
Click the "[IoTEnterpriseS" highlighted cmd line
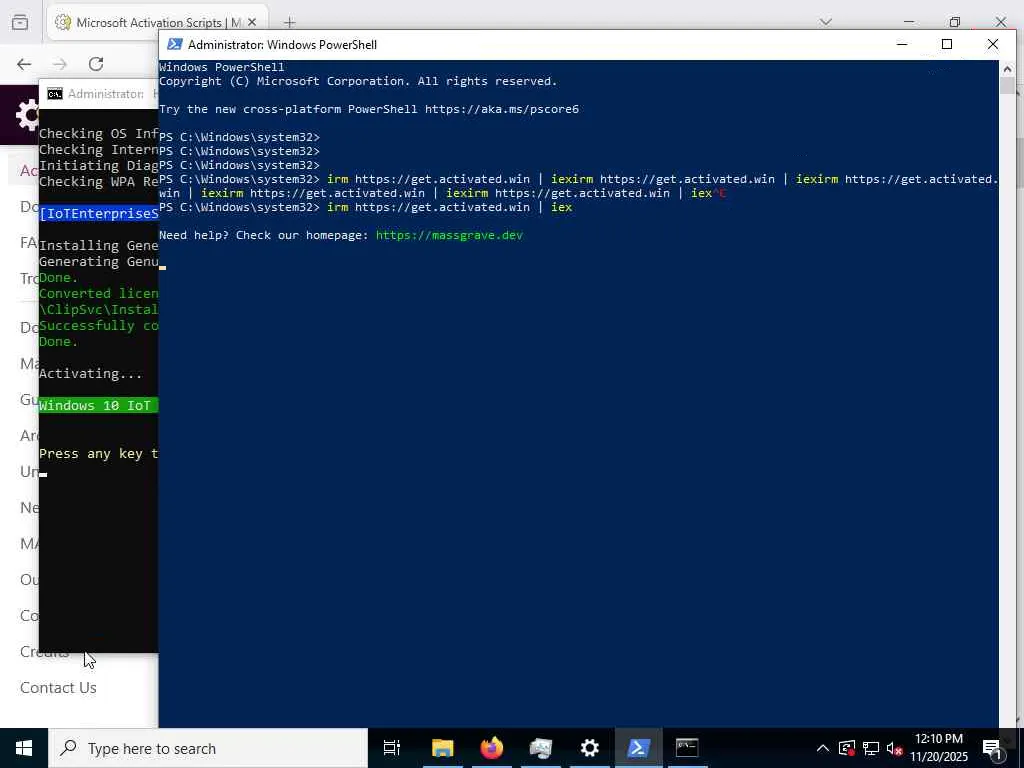(99, 214)
